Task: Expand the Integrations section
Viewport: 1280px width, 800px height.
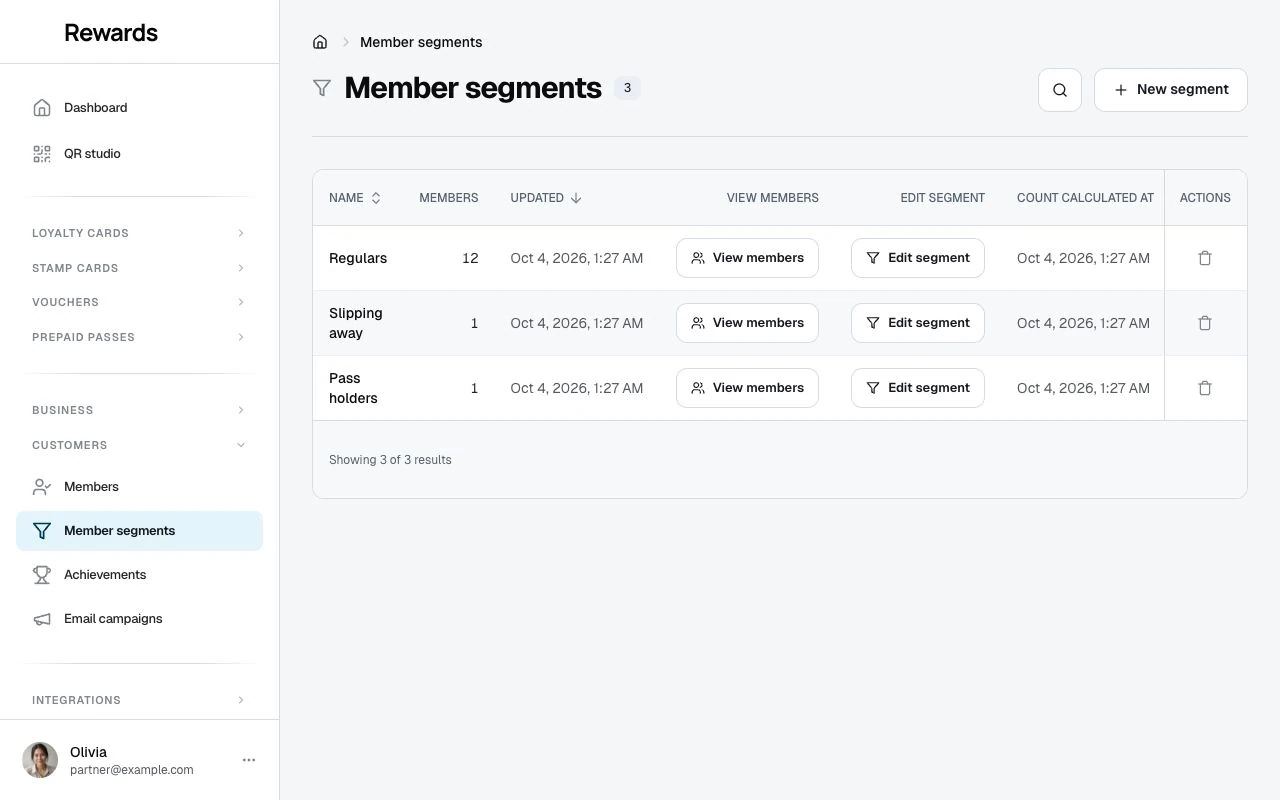Action: 139,700
